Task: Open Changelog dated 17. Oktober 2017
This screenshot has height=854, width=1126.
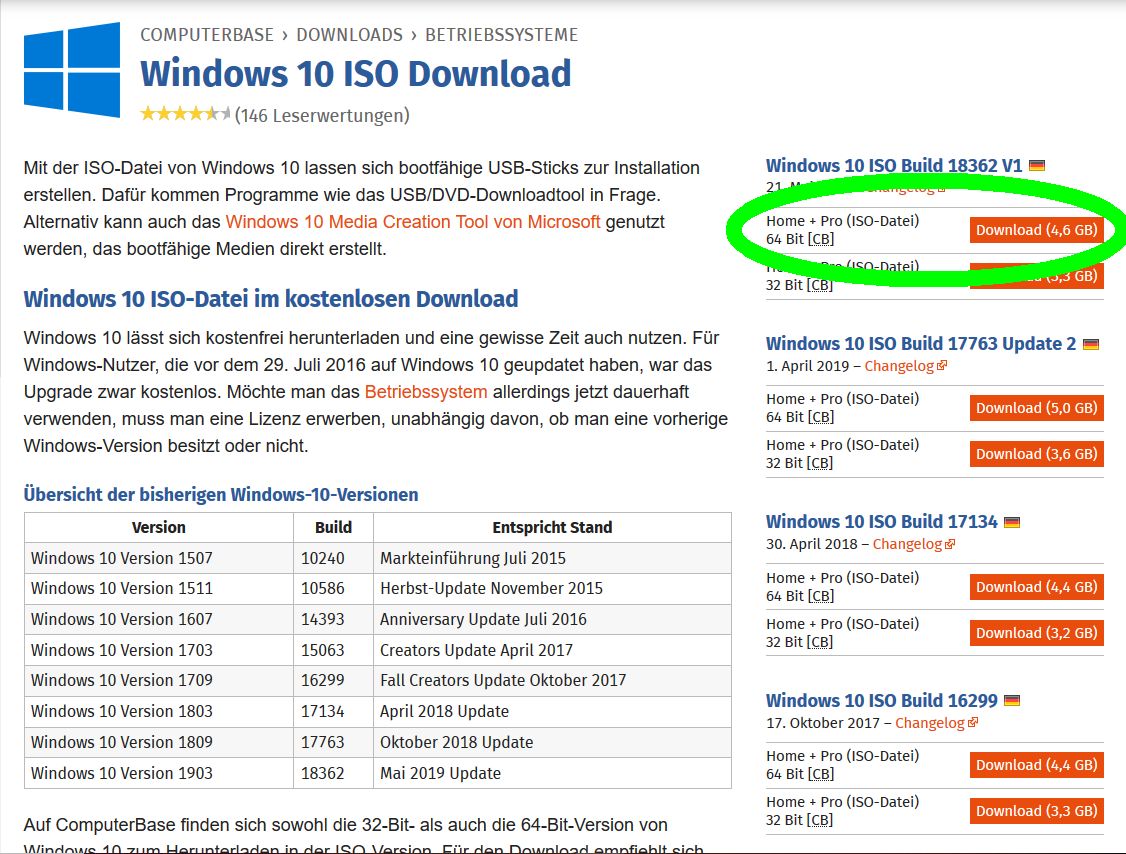Action: pyautogui.click(x=930, y=723)
